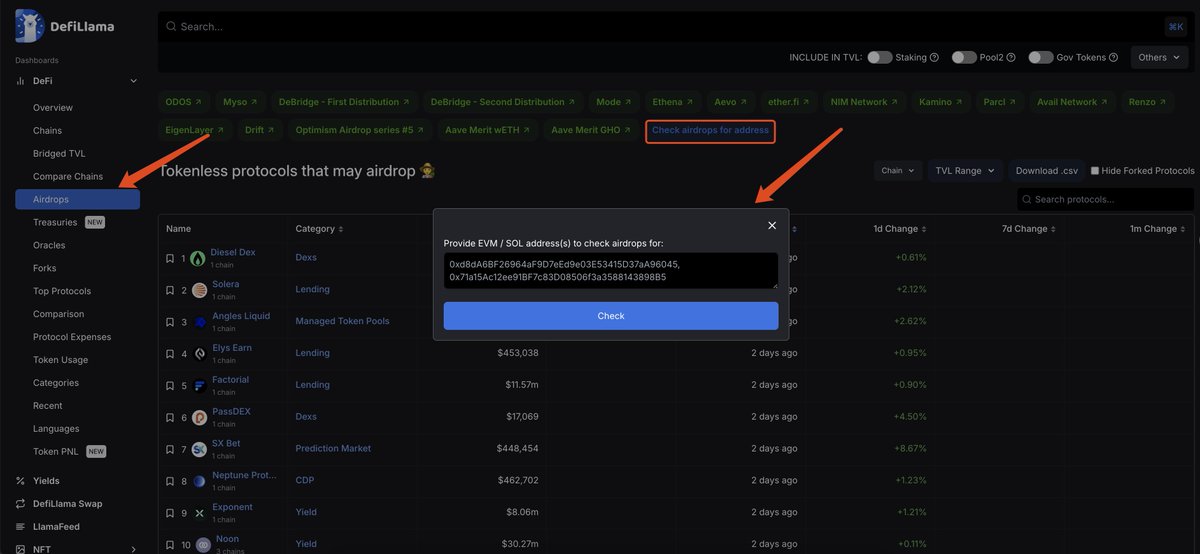Click the $11.57m TVL value
Viewport: 1200px width, 554px height.
click(x=522, y=385)
